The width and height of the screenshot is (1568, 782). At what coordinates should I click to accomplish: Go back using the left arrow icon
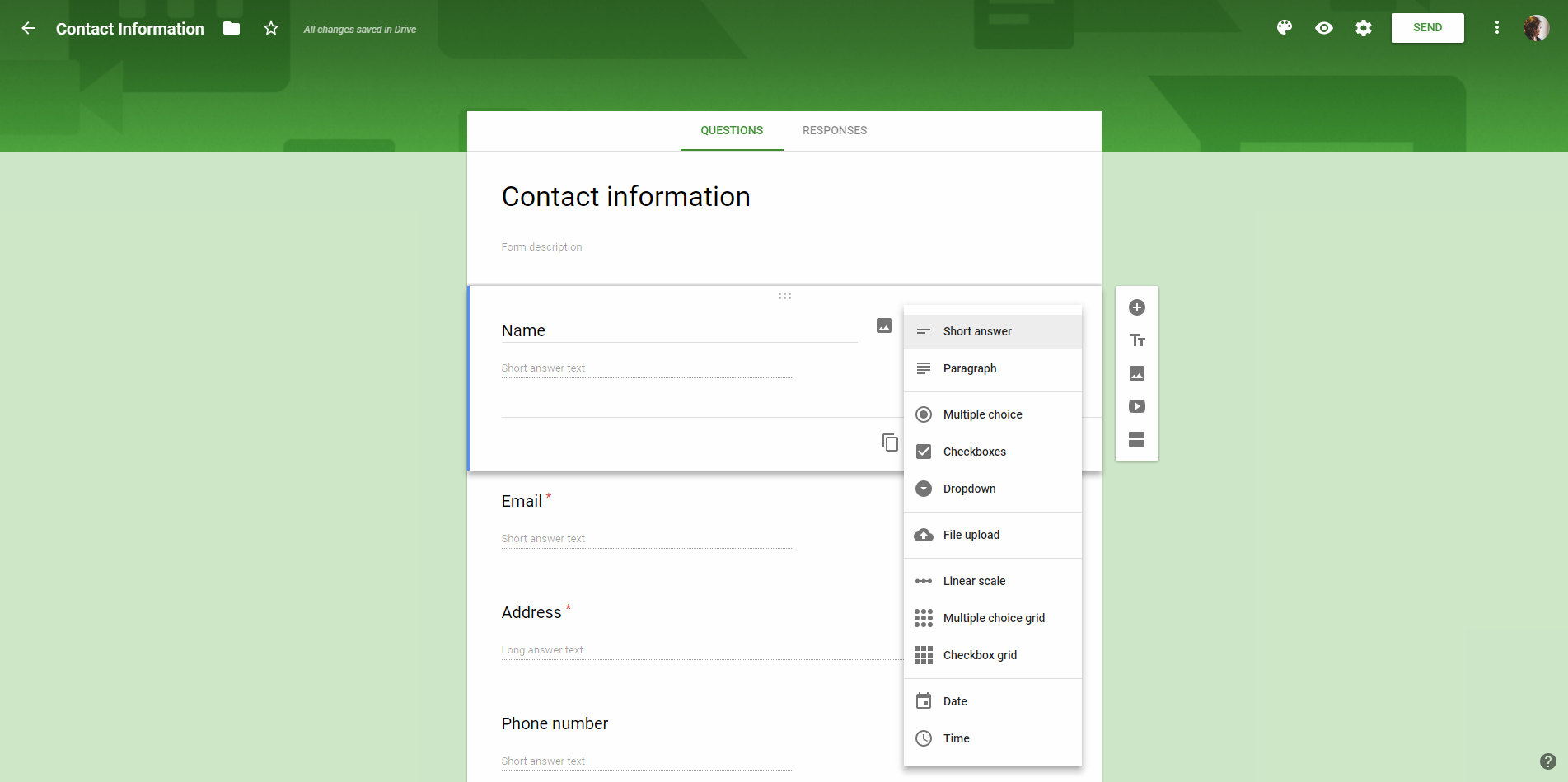(x=28, y=28)
